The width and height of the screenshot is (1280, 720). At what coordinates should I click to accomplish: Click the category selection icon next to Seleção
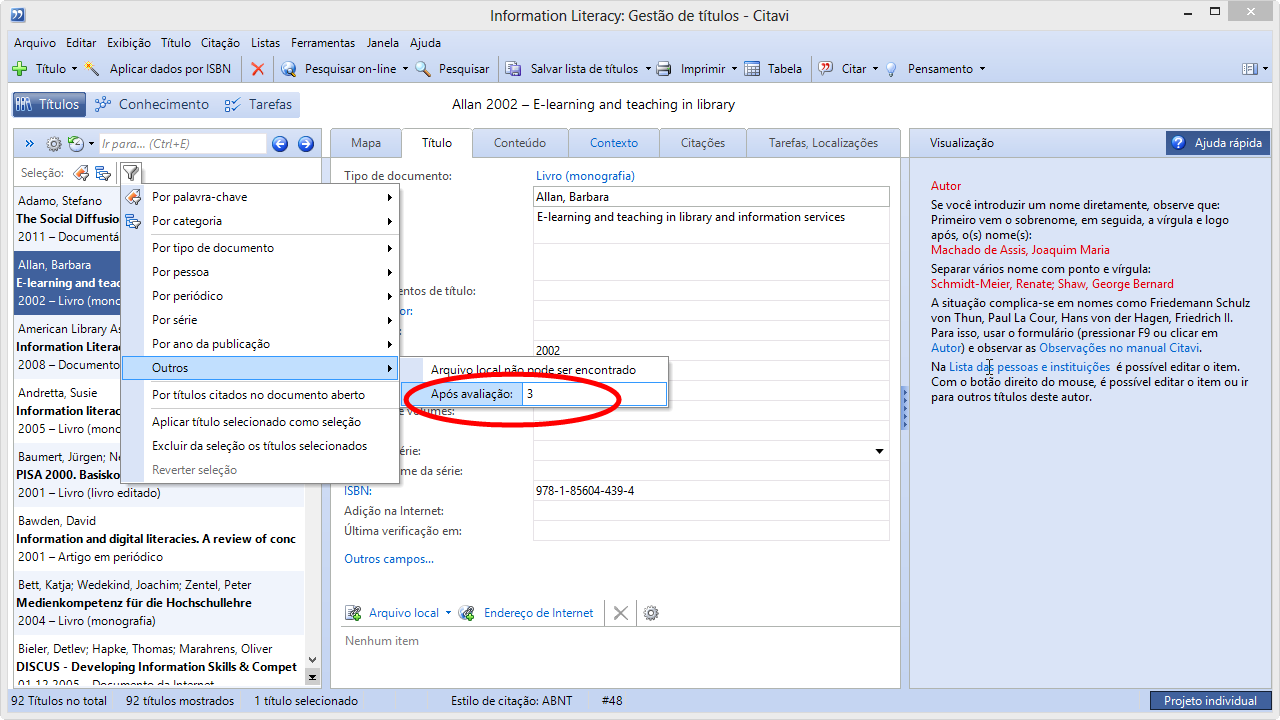(103, 173)
